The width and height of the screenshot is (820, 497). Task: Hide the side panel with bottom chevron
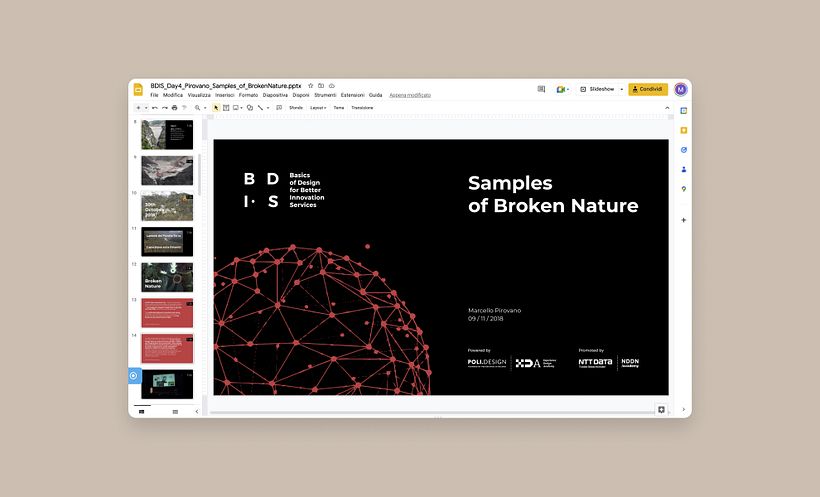684,410
